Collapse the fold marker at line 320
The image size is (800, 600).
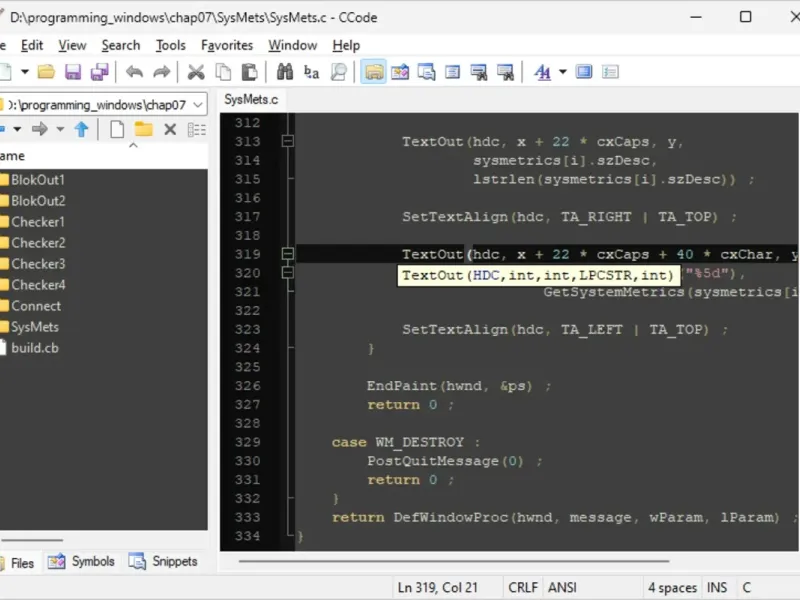(x=288, y=273)
